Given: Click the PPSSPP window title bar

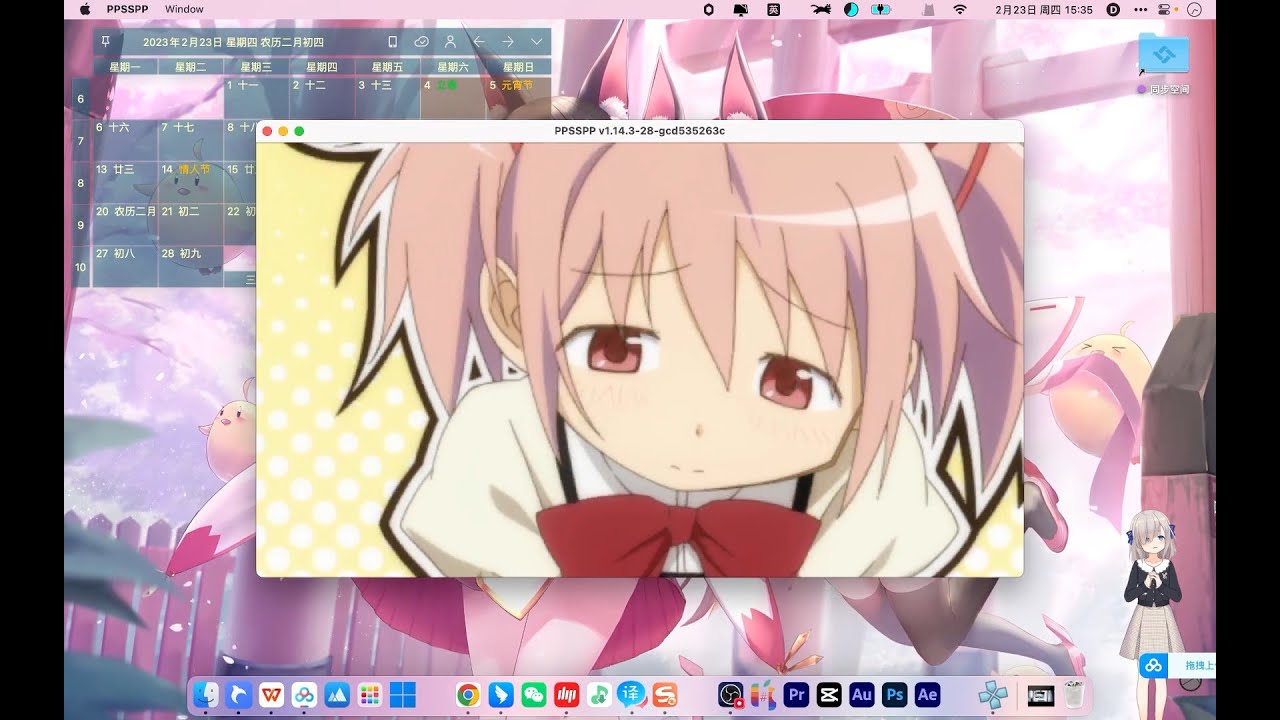Looking at the screenshot, I should 640,131.
